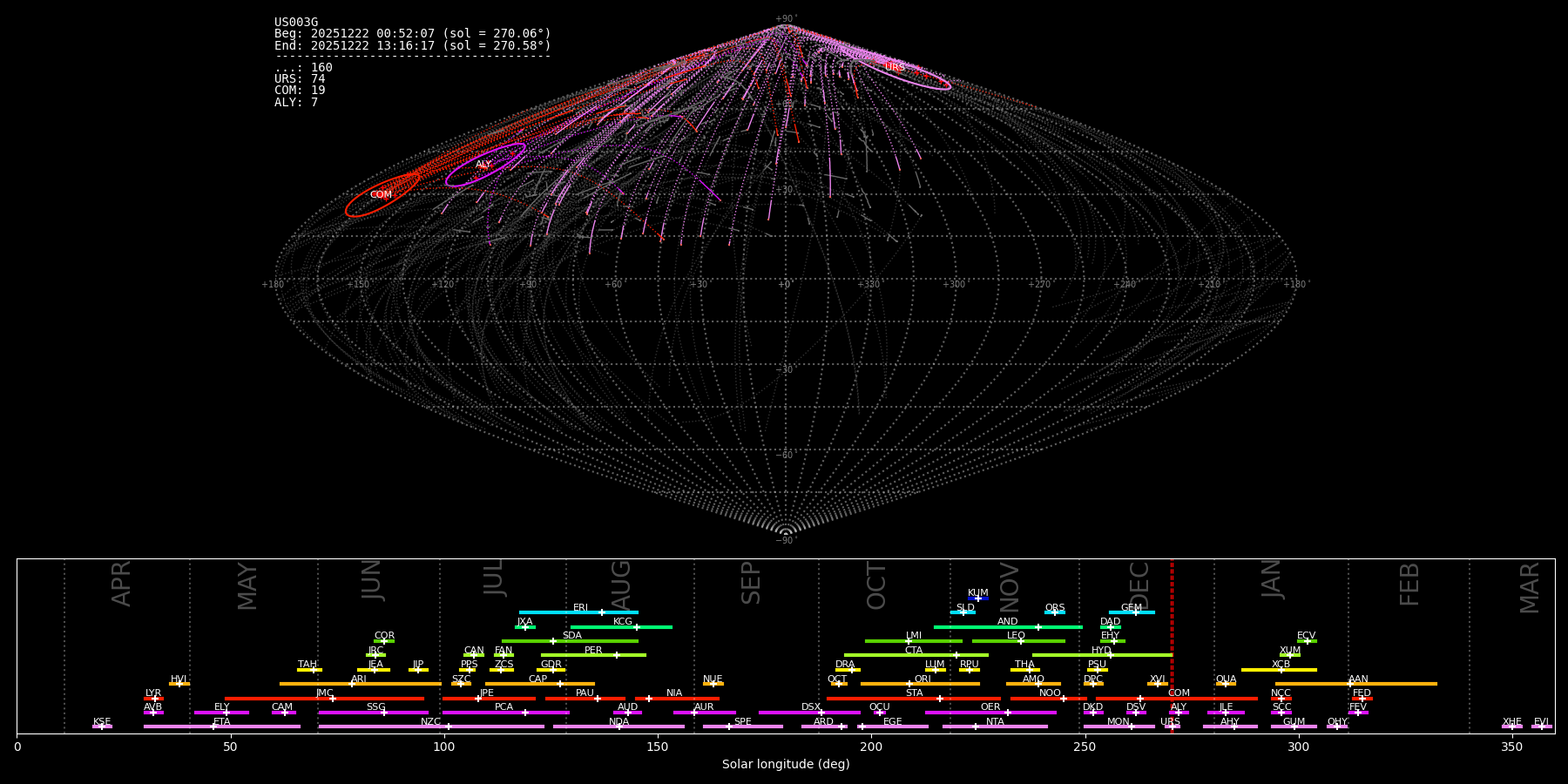Click the XCB shower label in timeline
1568x784 pixels.
[x=1281, y=665]
